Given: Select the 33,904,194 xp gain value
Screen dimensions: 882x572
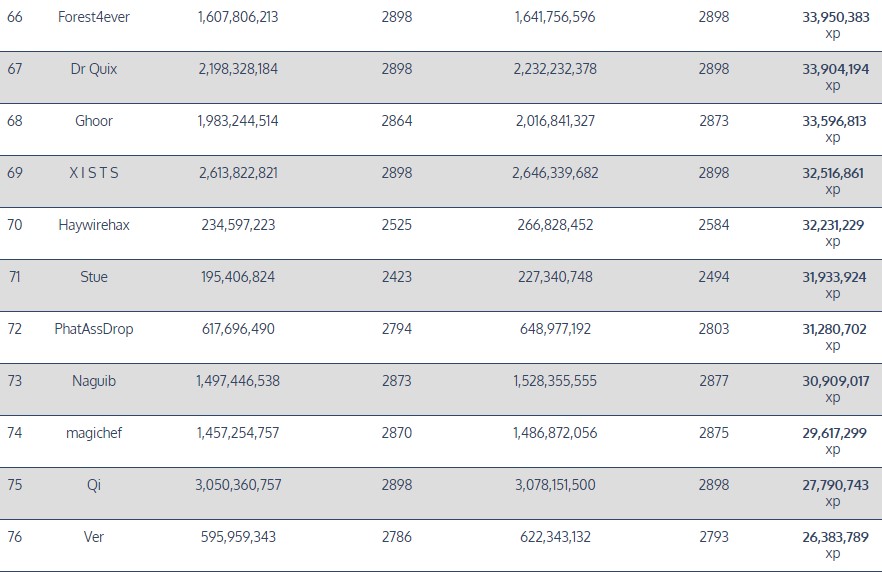Looking at the screenshot, I should click(x=834, y=69).
